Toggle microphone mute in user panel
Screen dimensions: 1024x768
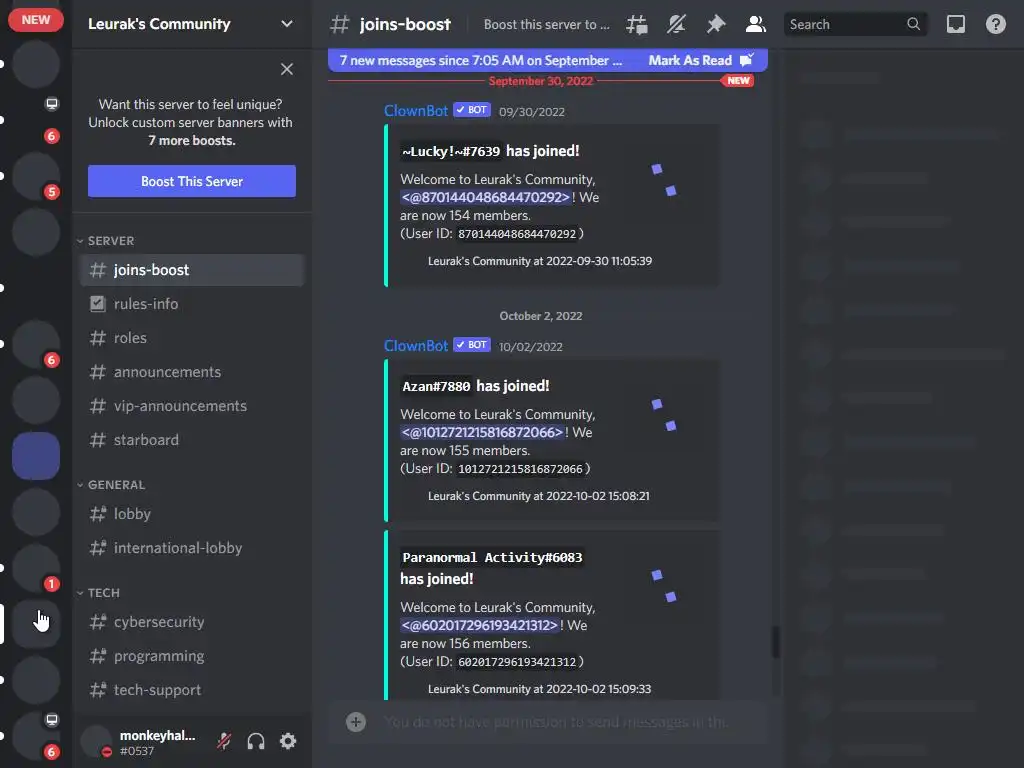coord(224,741)
